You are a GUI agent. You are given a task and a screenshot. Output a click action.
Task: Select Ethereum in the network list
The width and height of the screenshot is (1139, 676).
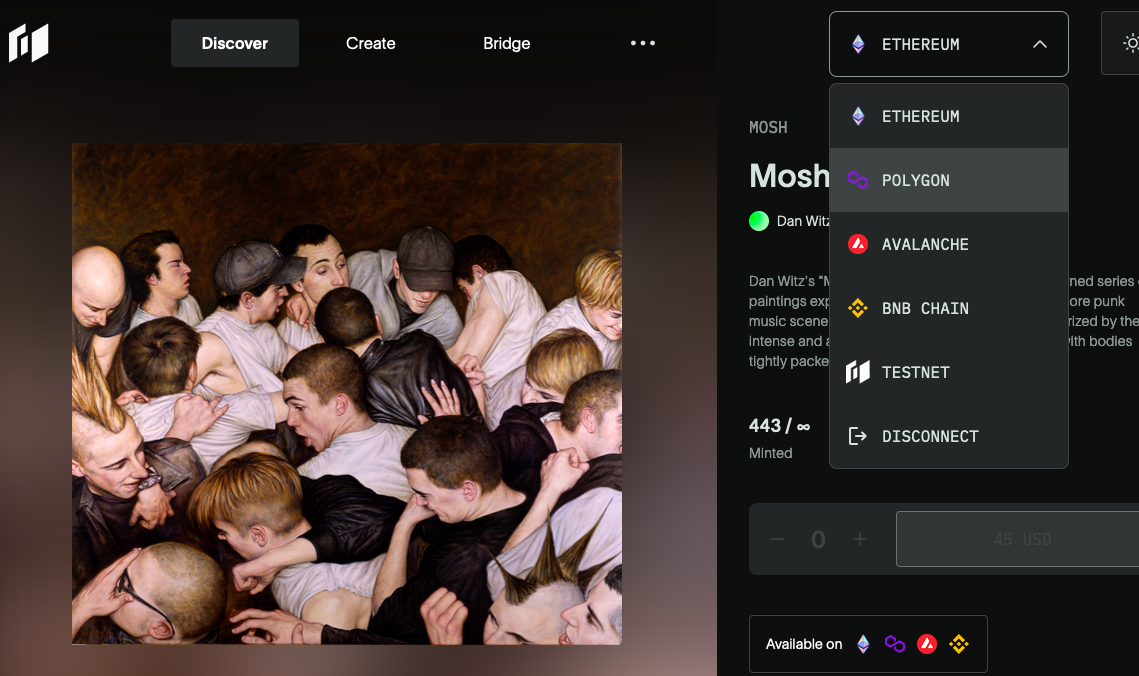point(949,116)
